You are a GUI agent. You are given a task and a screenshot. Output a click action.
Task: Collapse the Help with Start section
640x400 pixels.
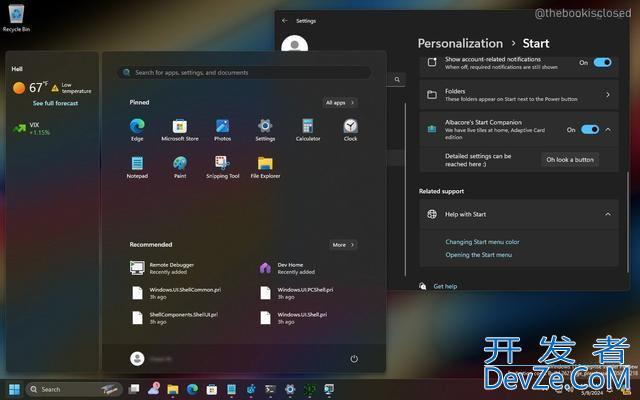pos(608,214)
